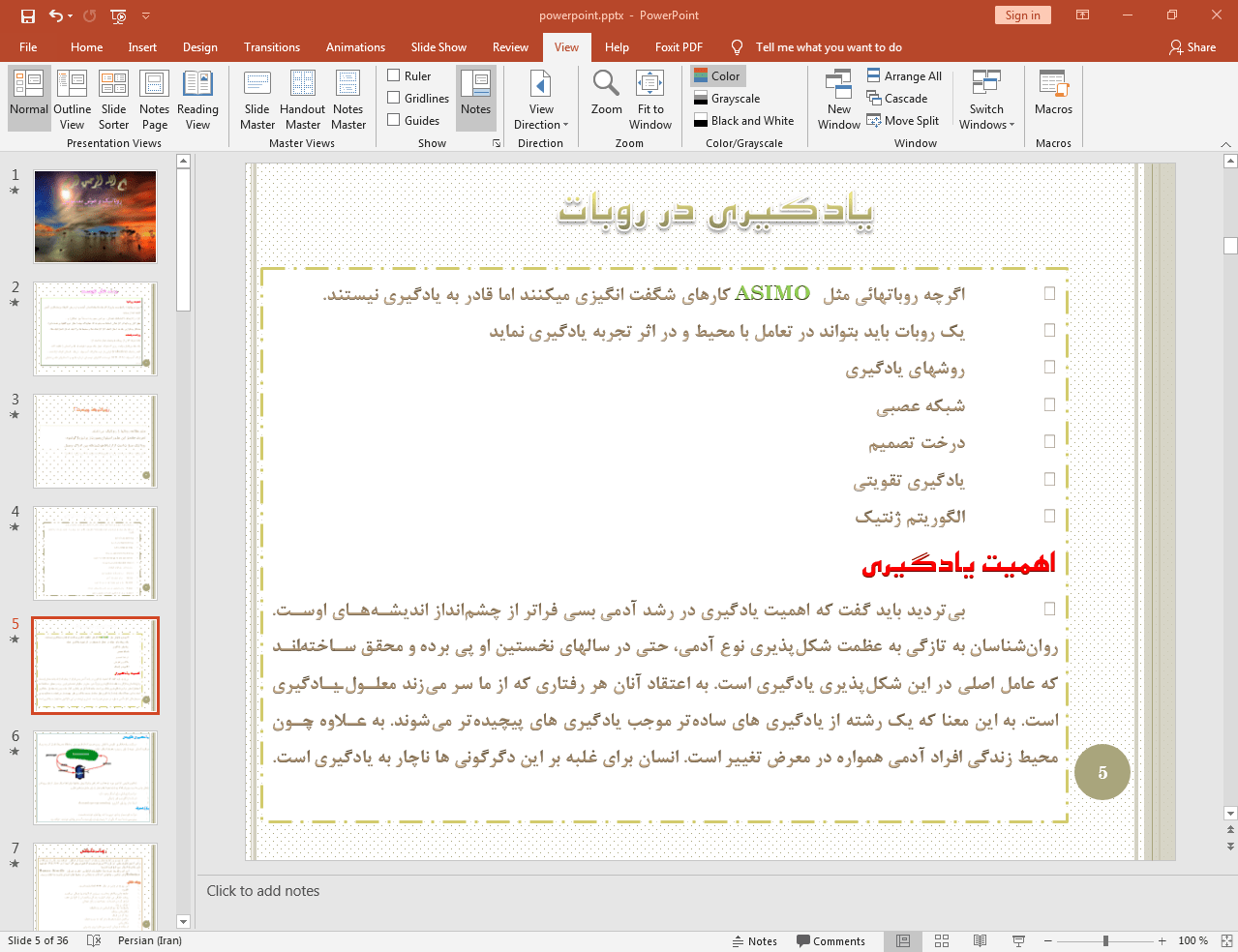Cascade open windows
Screen dimensions: 1238x952
(x=897, y=99)
